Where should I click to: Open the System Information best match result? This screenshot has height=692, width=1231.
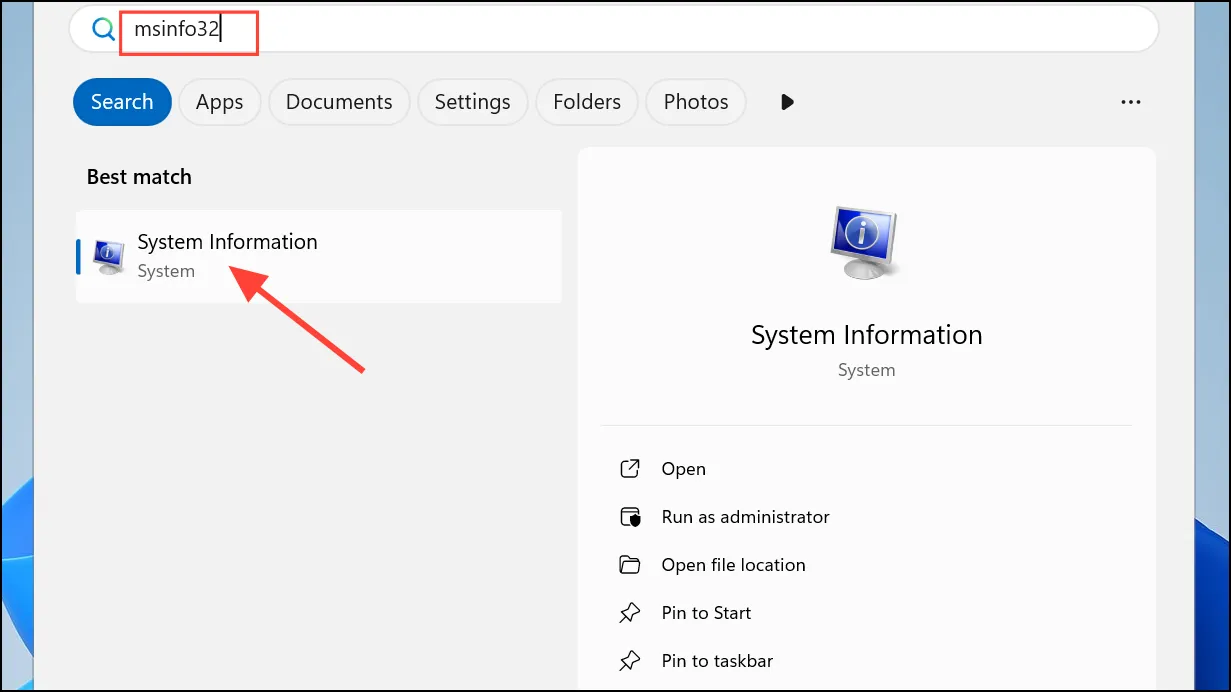(x=319, y=256)
